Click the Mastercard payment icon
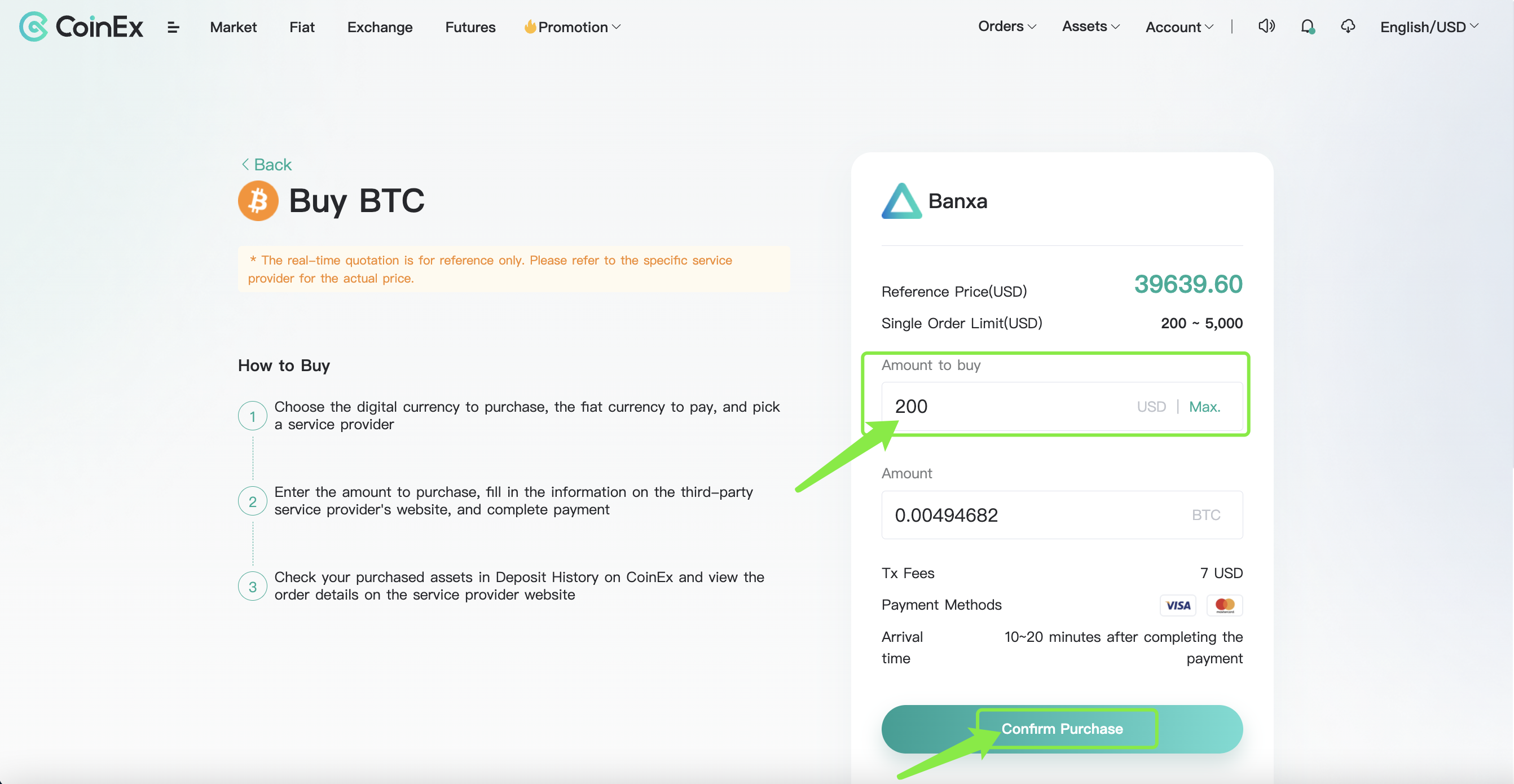The image size is (1514, 784). (x=1225, y=605)
